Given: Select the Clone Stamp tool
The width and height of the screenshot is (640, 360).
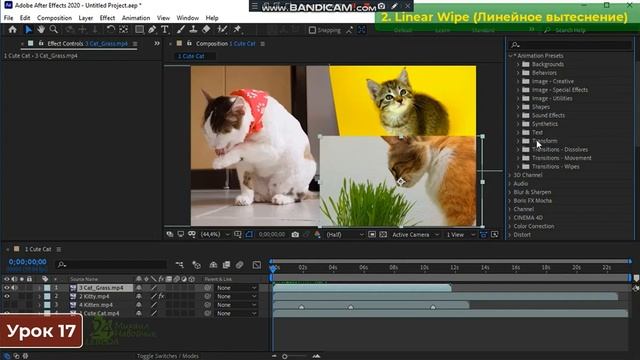Looking at the screenshot, I should (193, 29).
